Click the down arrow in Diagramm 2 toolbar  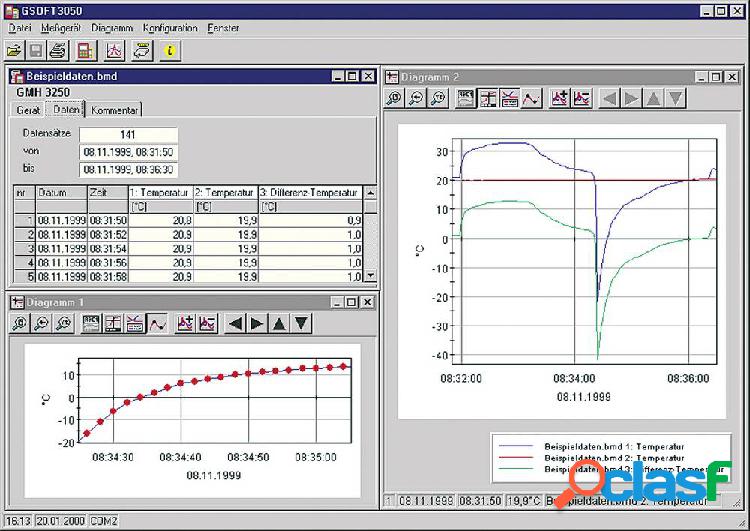675,99
